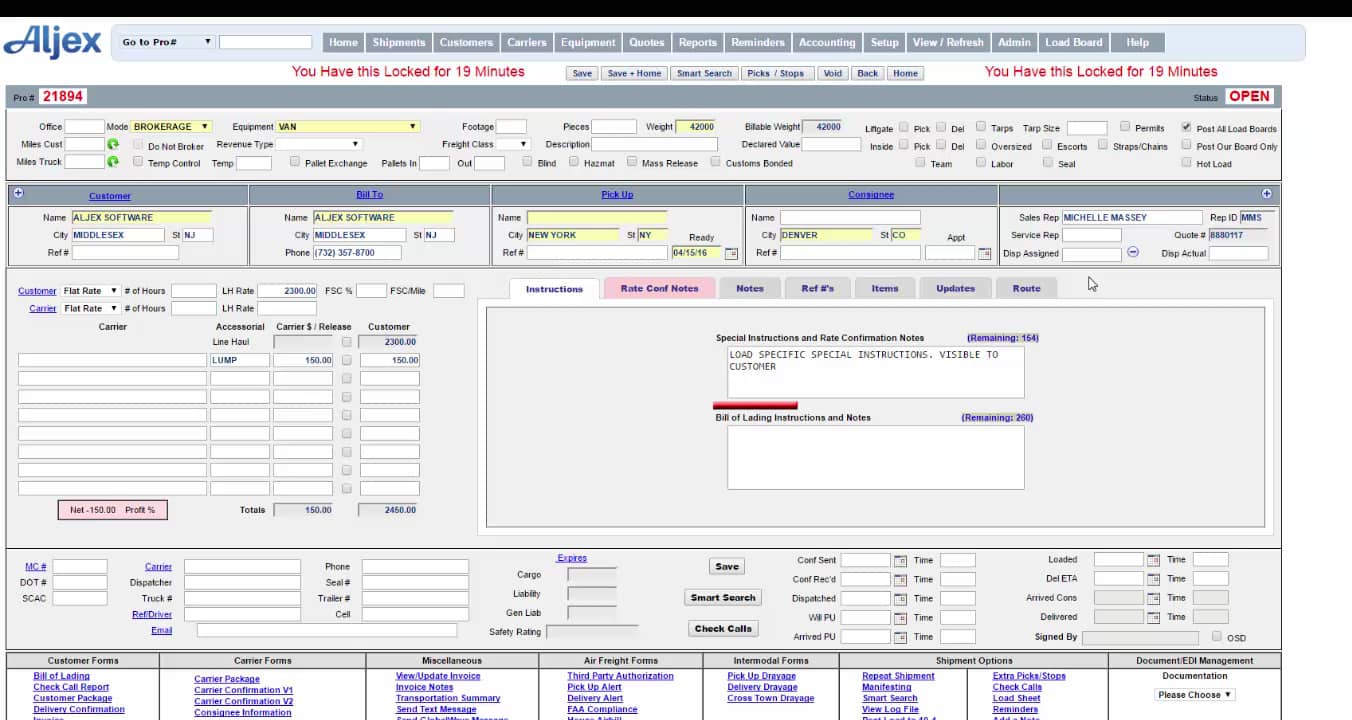Open calendar icon for Pick Up Ready date
The image size is (1352, 720).
click(x=731, y=253)
